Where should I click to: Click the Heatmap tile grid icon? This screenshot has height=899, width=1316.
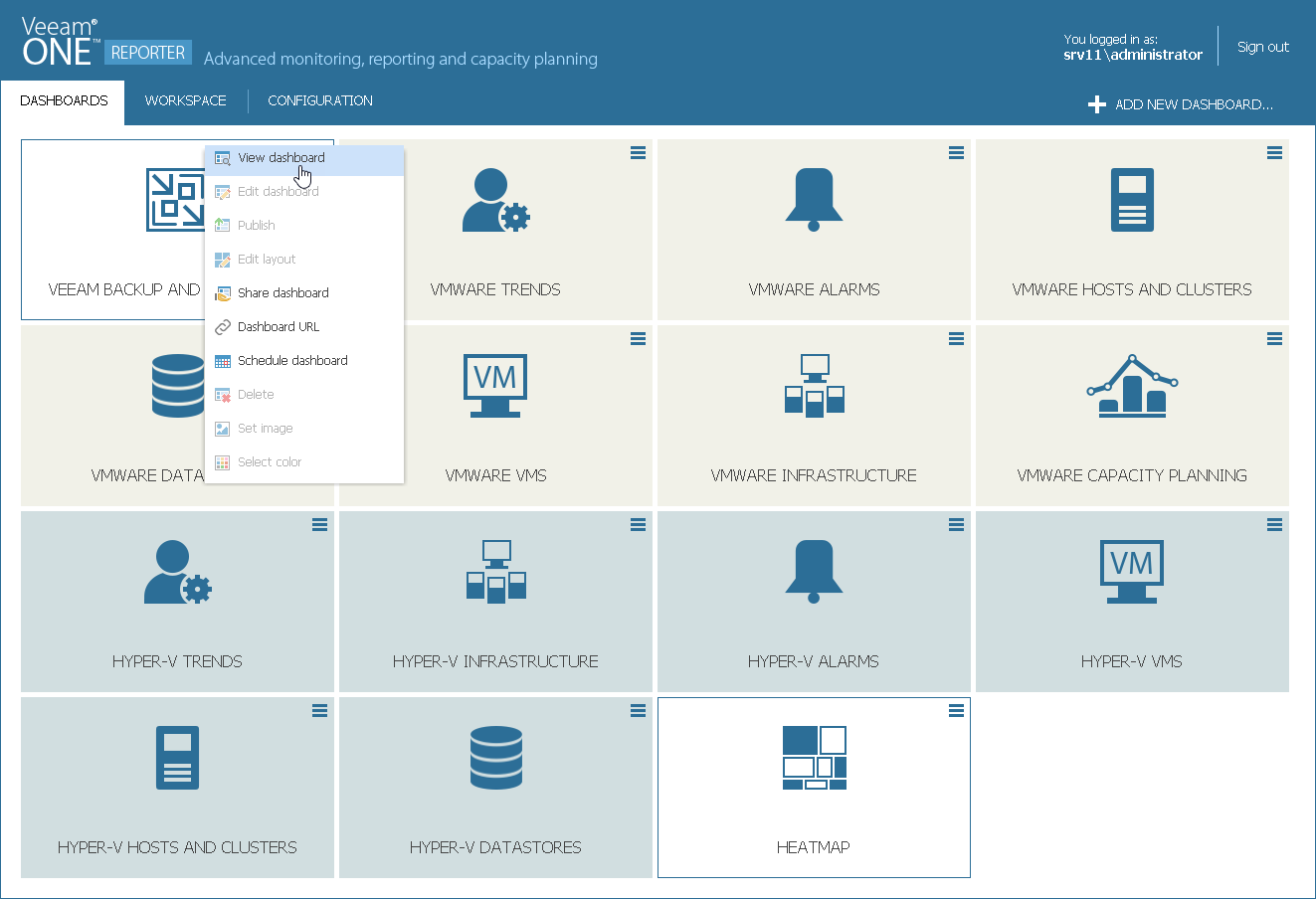click(814, 758)
